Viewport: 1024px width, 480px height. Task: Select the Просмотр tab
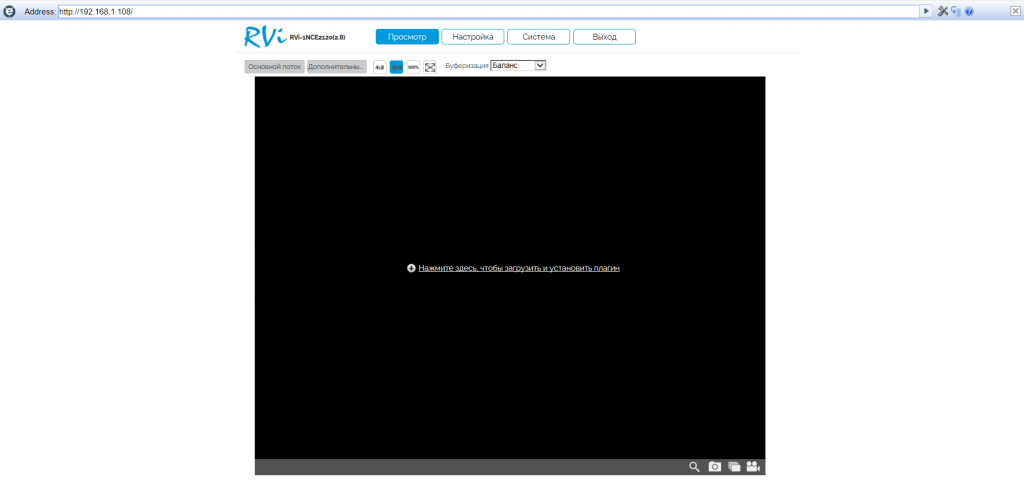point(407,37)
